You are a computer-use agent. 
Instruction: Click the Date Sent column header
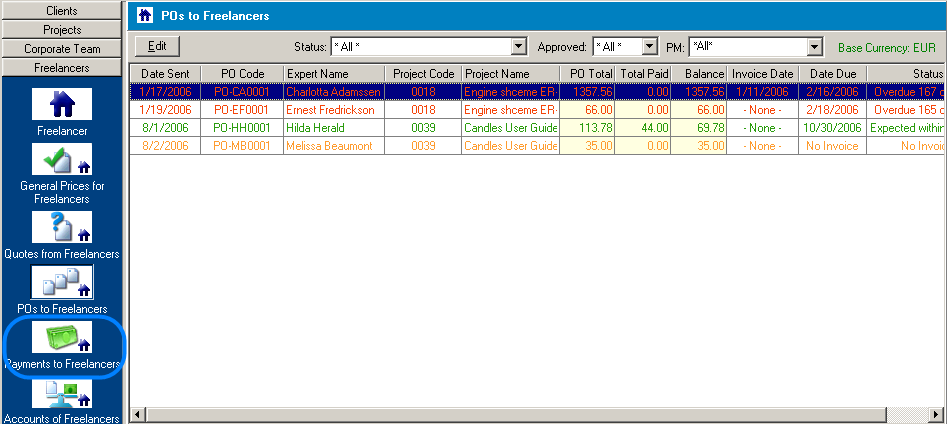165,74
